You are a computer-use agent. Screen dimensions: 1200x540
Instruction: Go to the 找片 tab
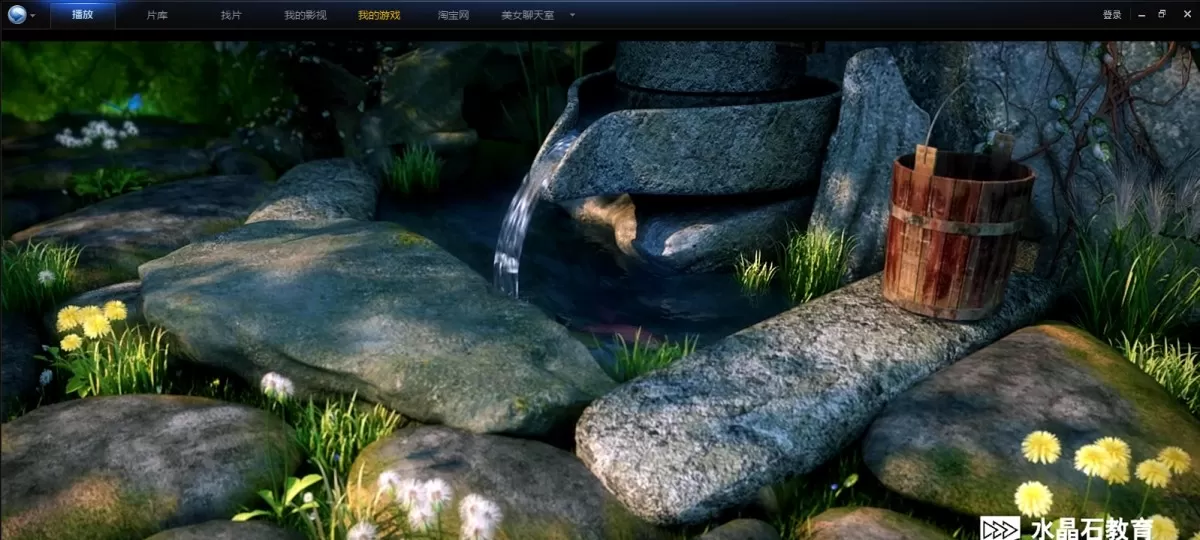231,15
